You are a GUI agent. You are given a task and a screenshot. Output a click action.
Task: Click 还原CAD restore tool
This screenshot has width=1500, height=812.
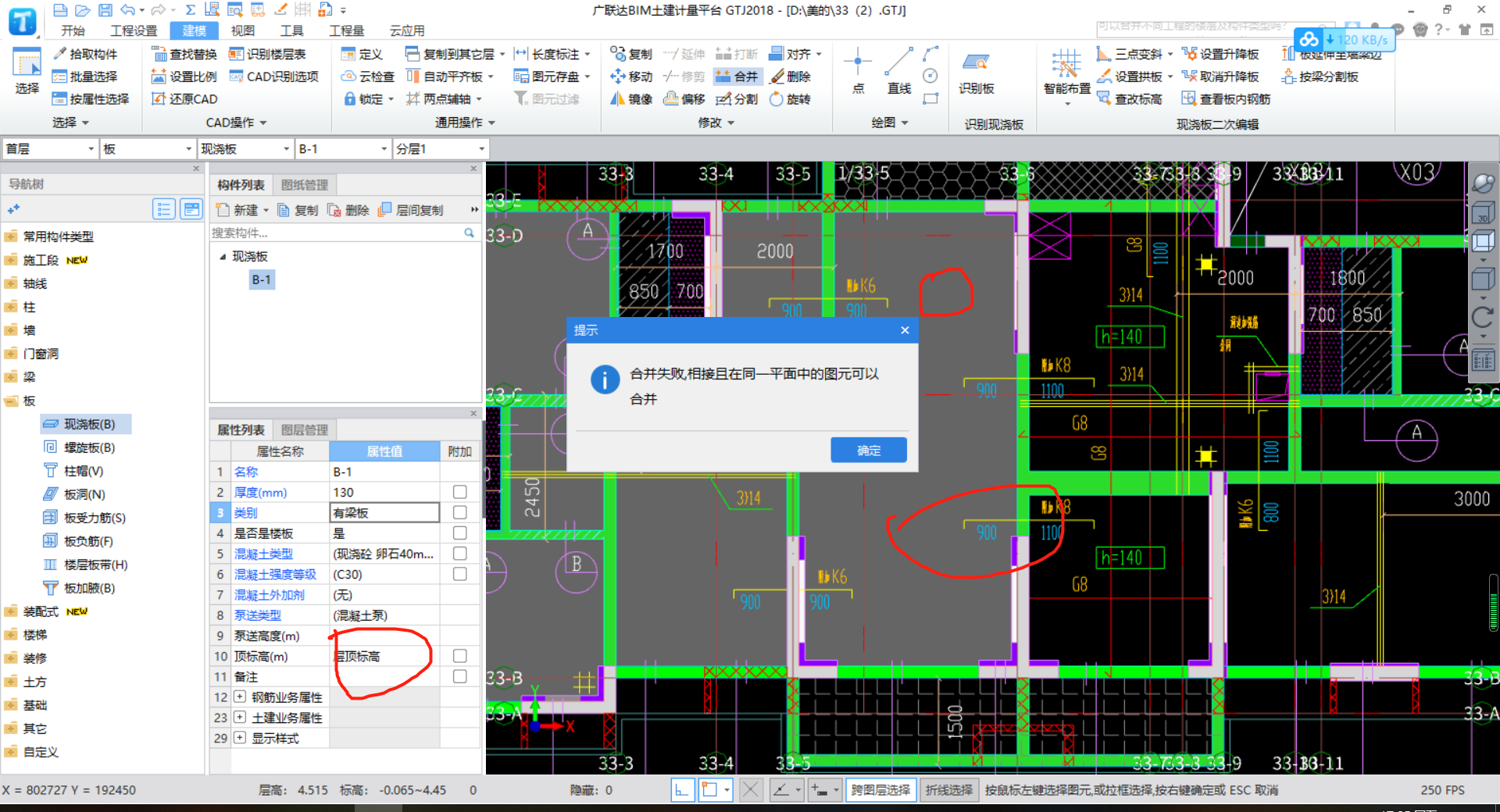click(184, 99)
